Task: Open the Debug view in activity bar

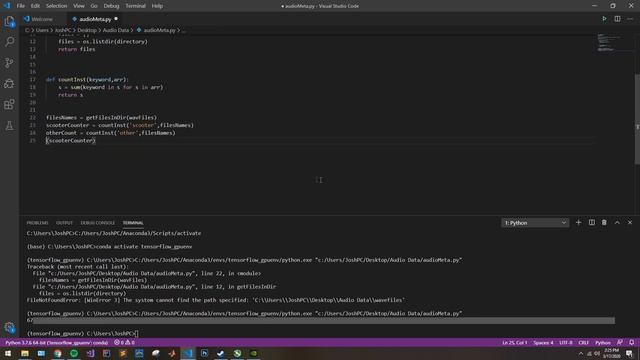Action: [9, 84]
